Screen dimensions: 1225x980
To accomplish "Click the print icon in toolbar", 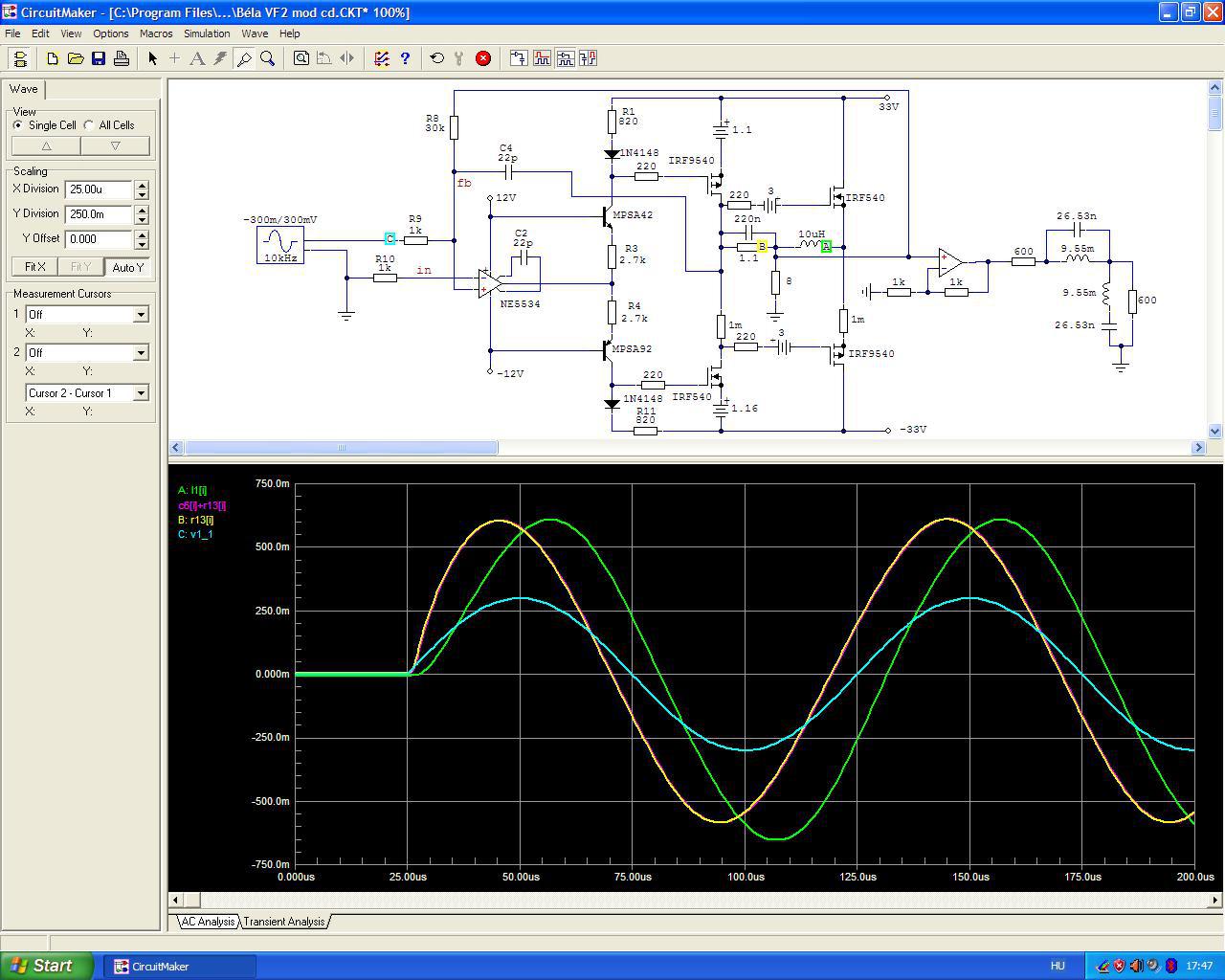I will pos(122,58).
